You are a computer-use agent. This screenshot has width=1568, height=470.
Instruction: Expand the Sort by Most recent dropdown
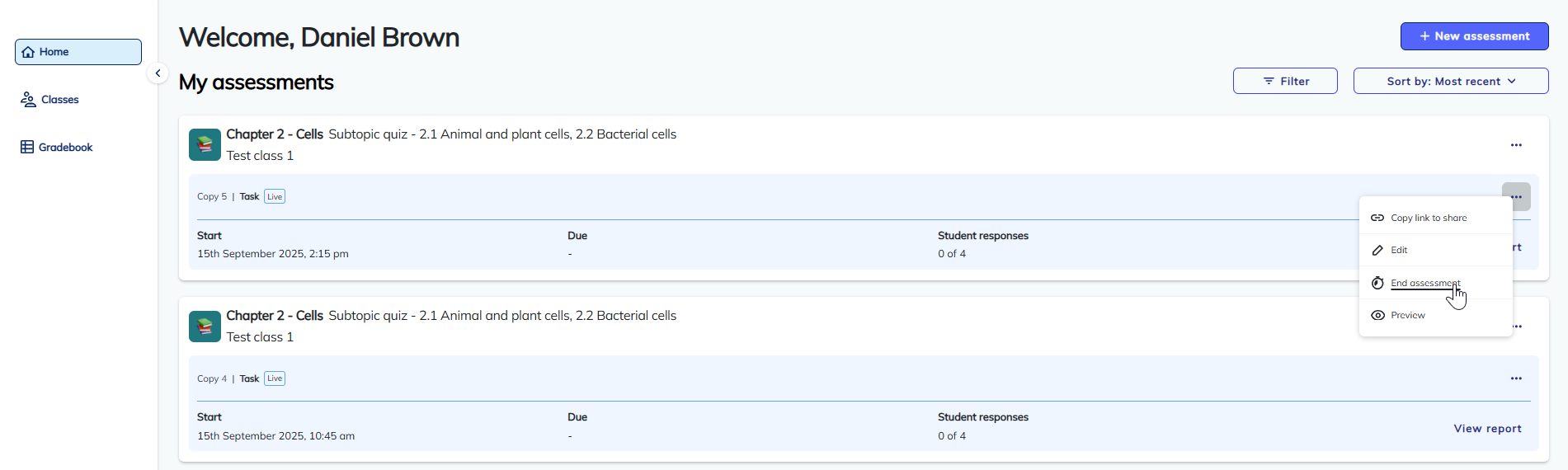tap(1451, 81)
